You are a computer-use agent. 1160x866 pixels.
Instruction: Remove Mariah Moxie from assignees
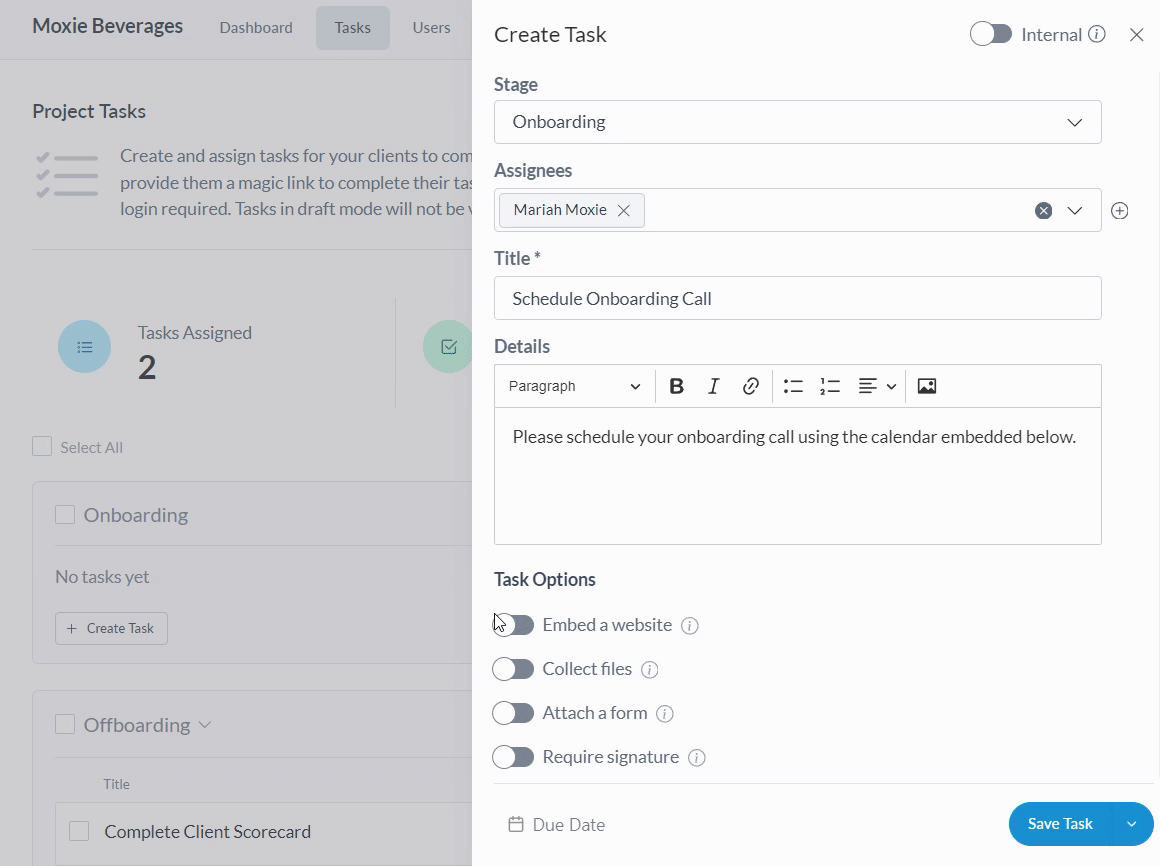pyautogui.click(x=624, y=211)
